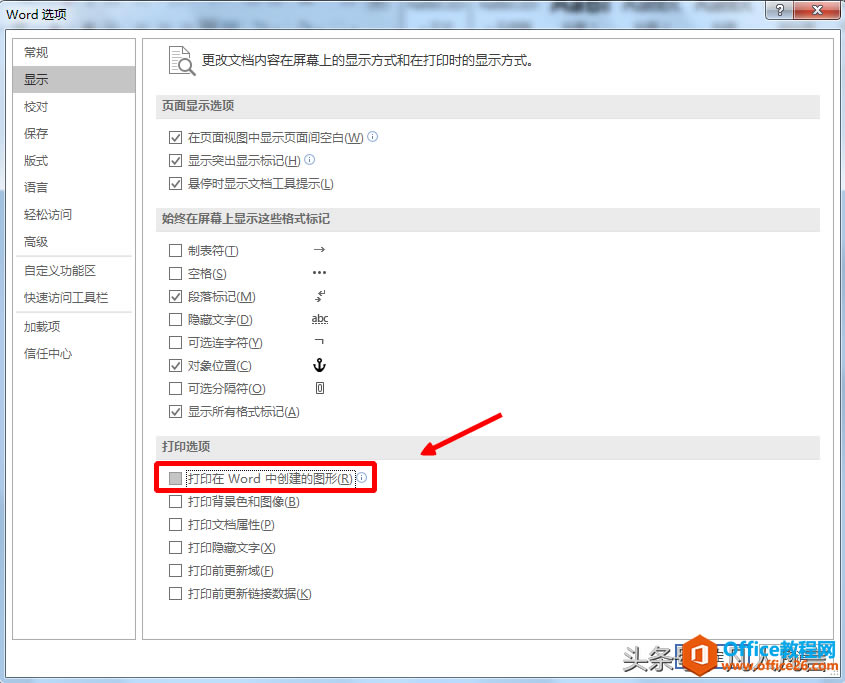The image size is (845, 683).
Task: Enable 打印隐藏文字 checkbox
Action: (175, 547)
